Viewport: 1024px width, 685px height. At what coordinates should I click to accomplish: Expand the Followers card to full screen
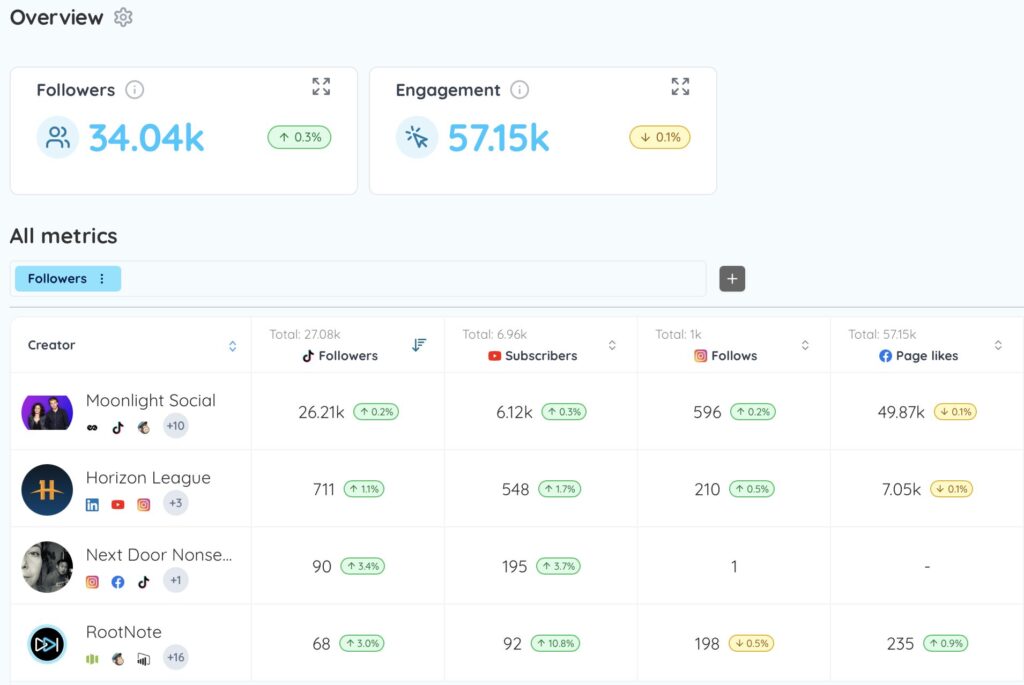(x=321, y=86)
